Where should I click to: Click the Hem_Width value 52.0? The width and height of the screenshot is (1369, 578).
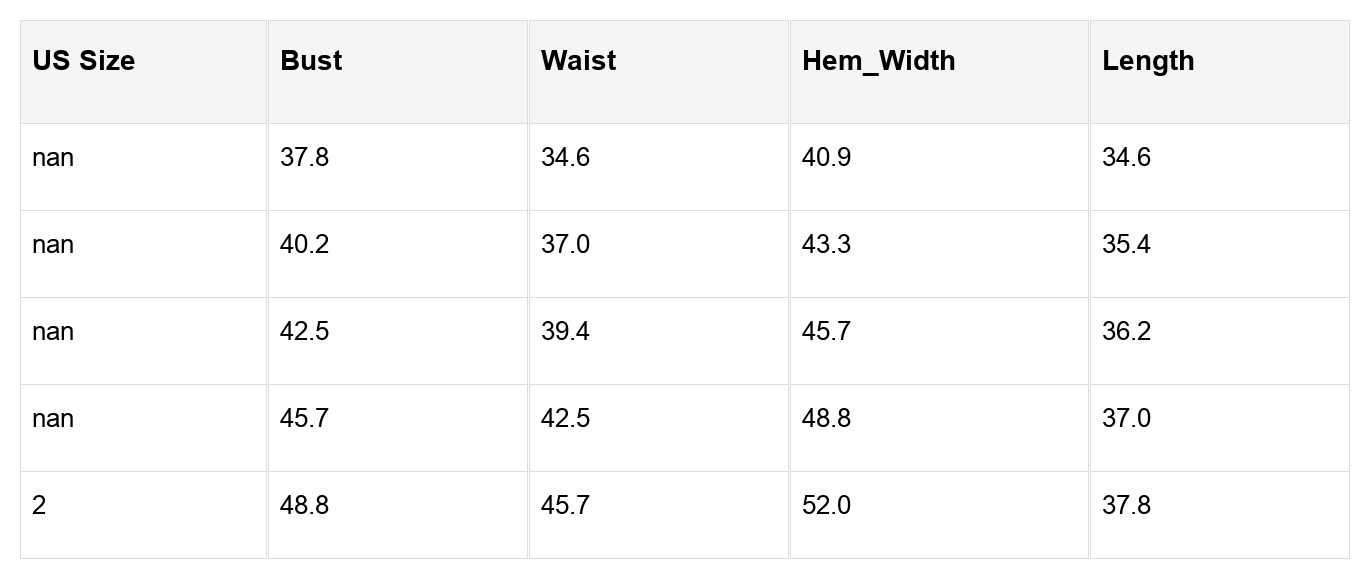(826, 506)
